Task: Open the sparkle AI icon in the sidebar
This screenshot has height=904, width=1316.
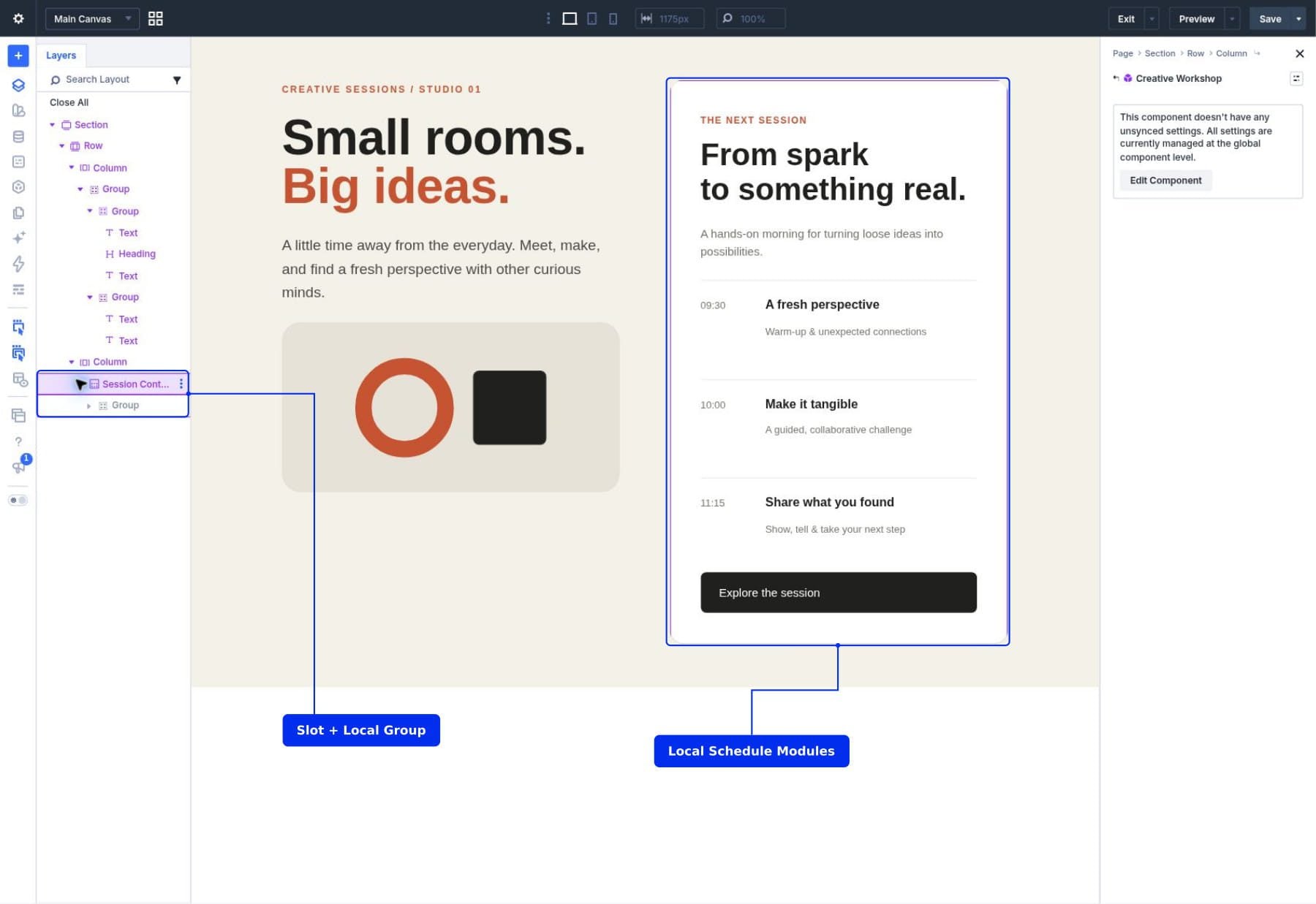Action: click(x=18, y=238)
